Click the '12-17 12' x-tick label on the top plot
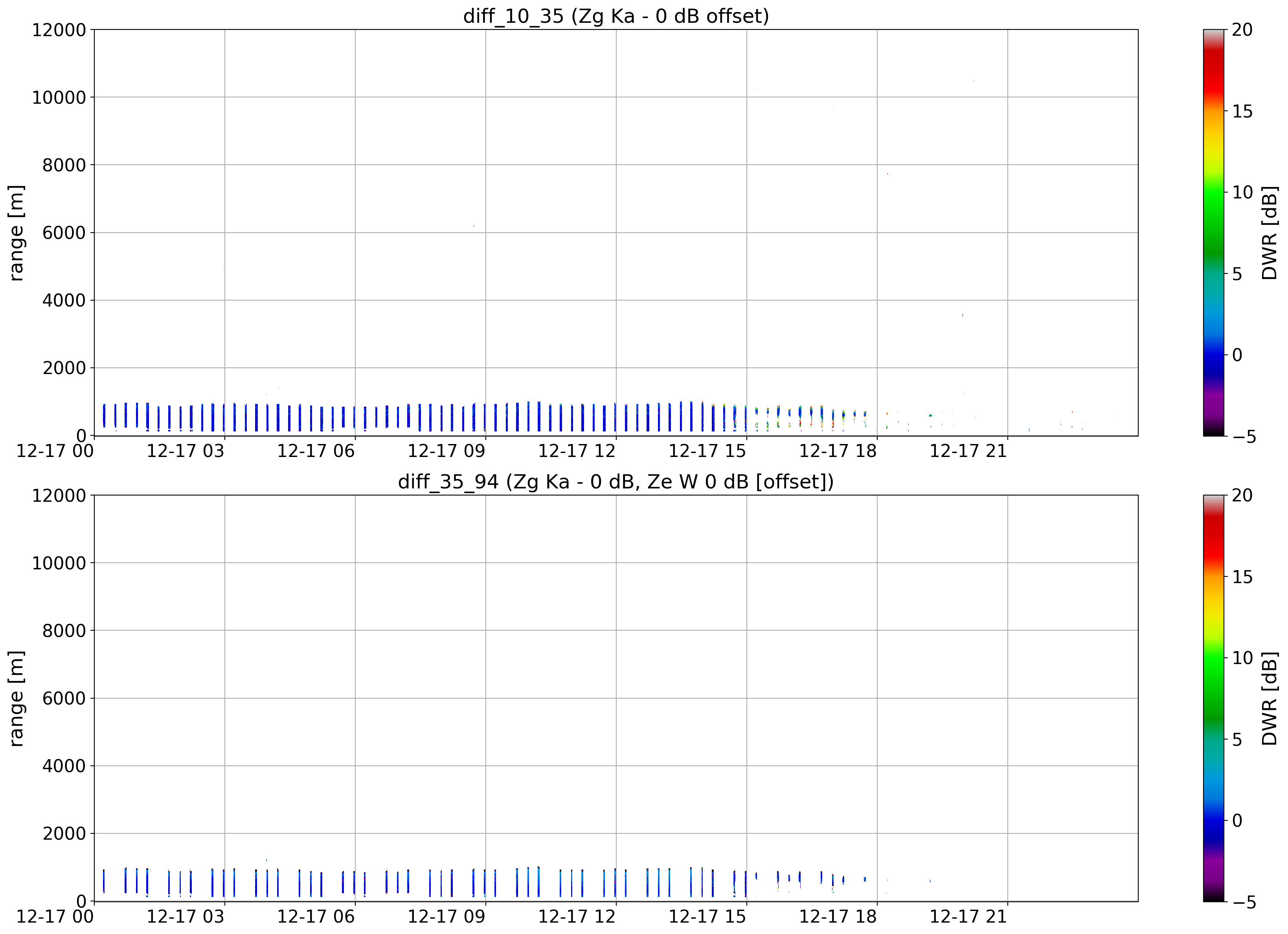The height and width of the screenshot is (934, 1288). pos(577,451)
